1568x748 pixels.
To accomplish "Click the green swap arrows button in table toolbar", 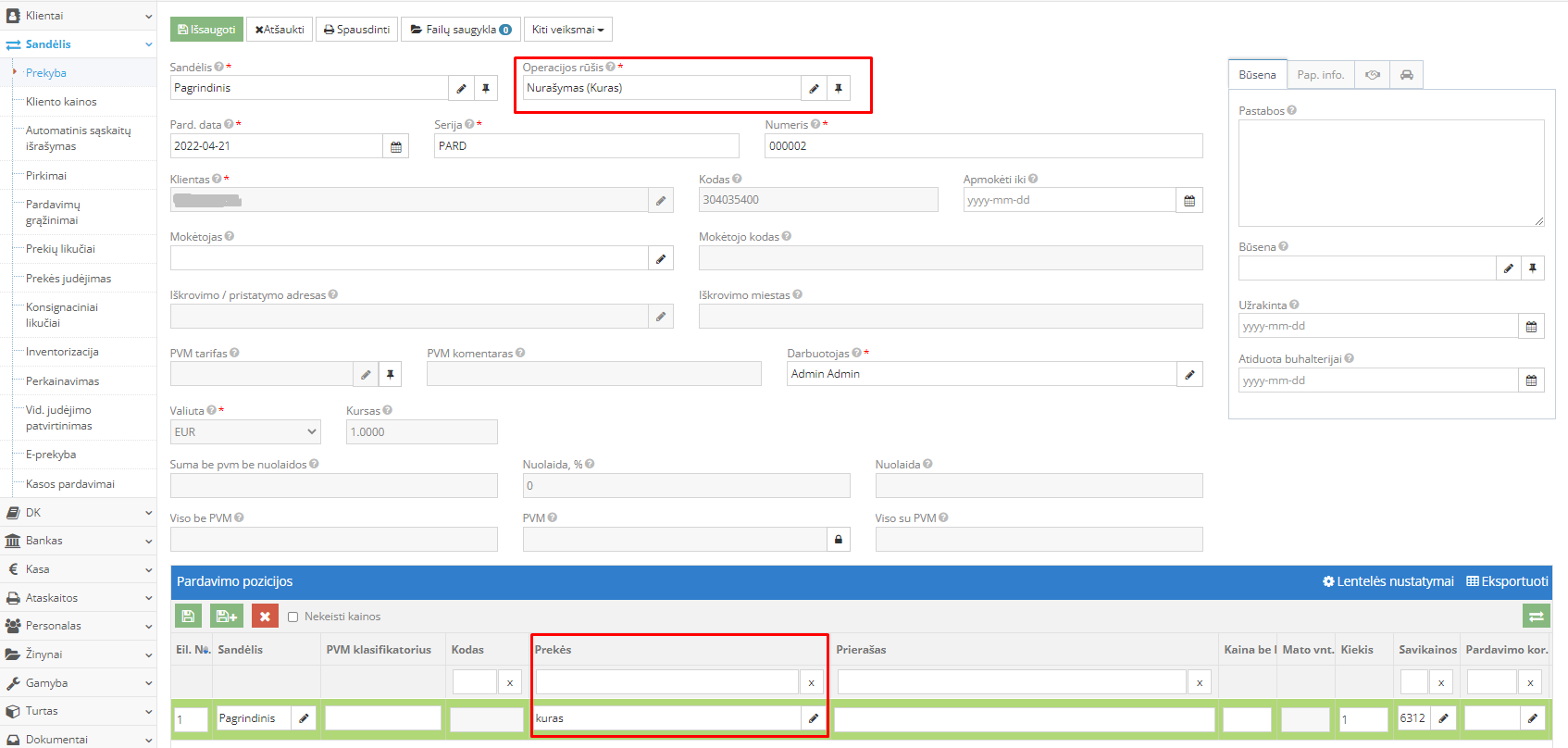I will coord(1536,617).
